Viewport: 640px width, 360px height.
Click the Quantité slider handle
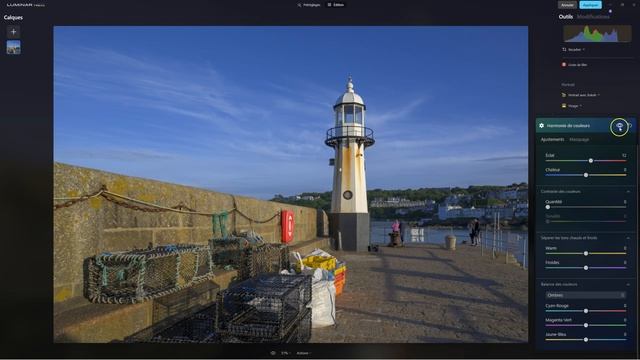[x=548, y=207]
